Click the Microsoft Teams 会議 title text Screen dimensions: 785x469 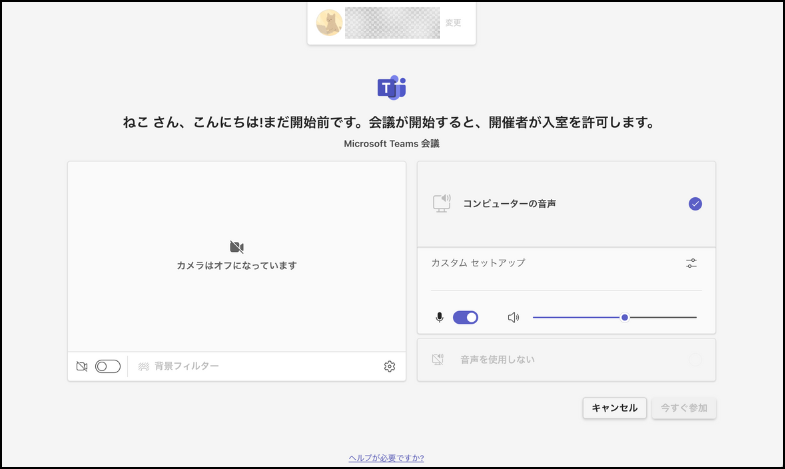pos(391,144)
